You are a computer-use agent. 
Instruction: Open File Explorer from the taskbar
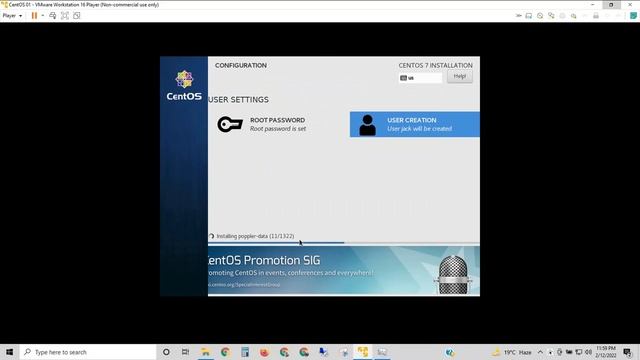coord(205,352)
